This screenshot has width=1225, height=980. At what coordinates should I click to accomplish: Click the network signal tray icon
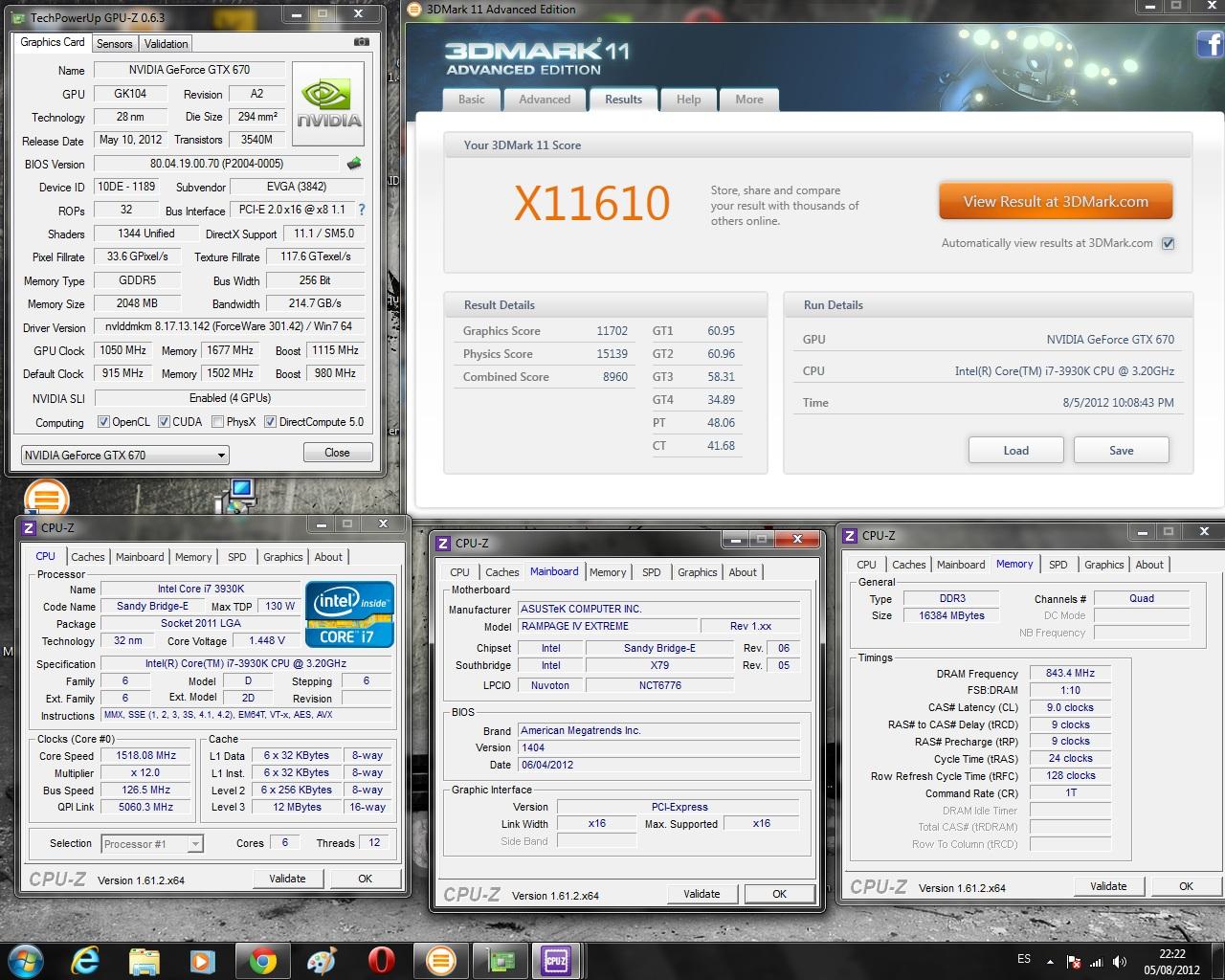pos(1097,962)
